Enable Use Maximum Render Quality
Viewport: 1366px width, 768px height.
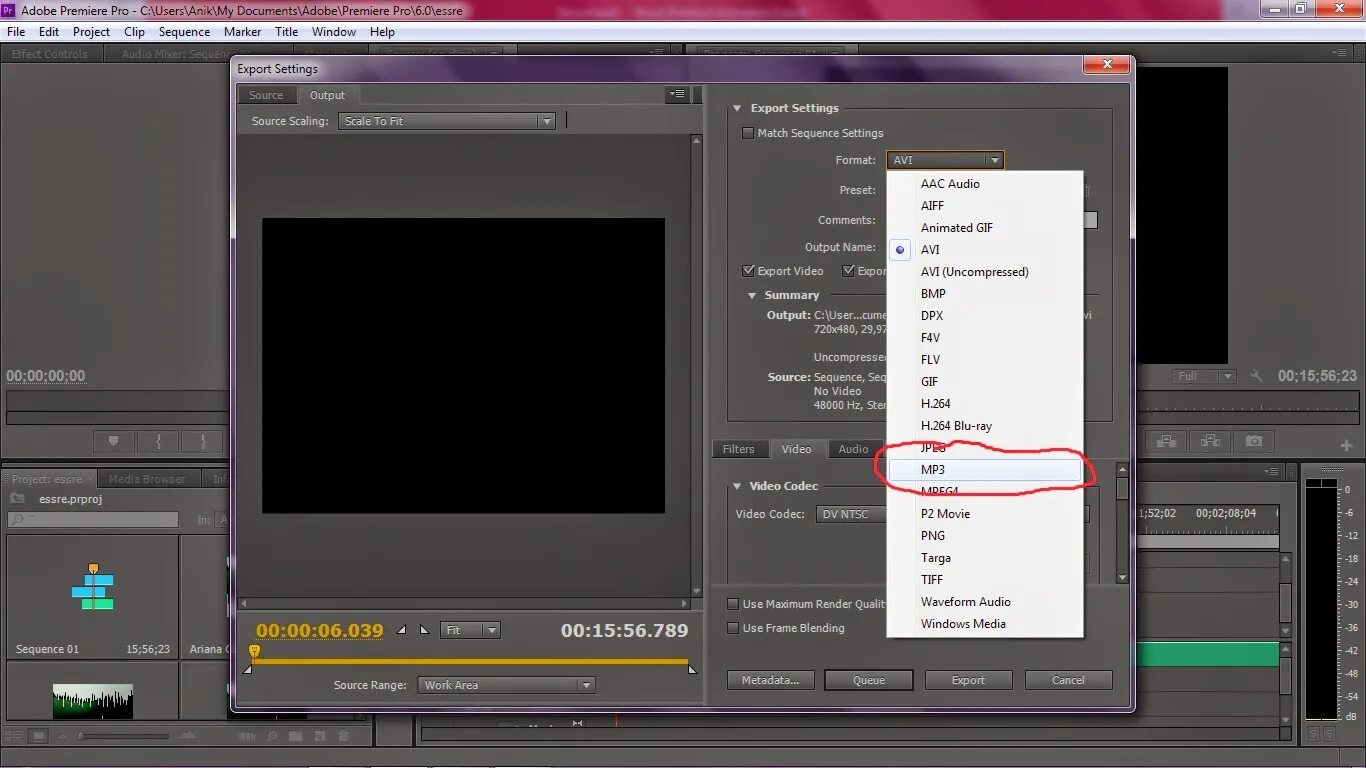[733, 604]
